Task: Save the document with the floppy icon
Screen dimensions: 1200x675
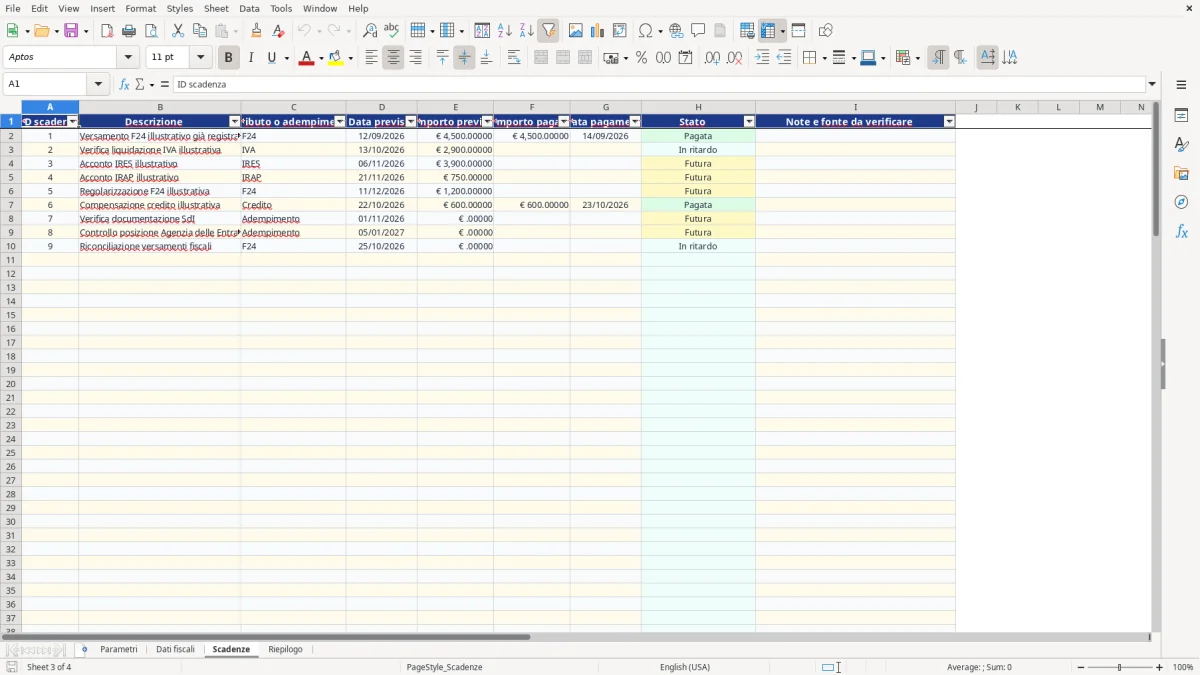Action: click(x=71, y=31)
